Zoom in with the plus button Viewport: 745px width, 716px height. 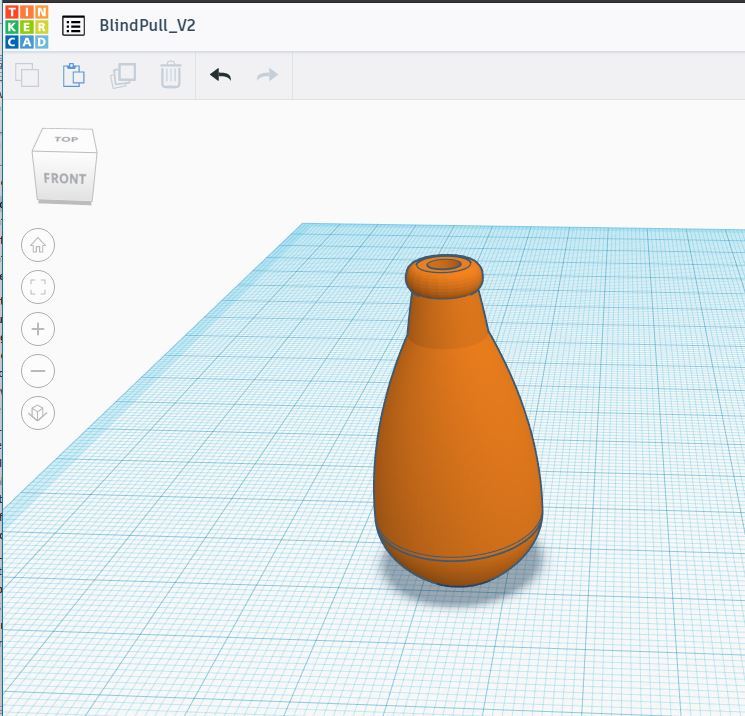coord(38,329)
